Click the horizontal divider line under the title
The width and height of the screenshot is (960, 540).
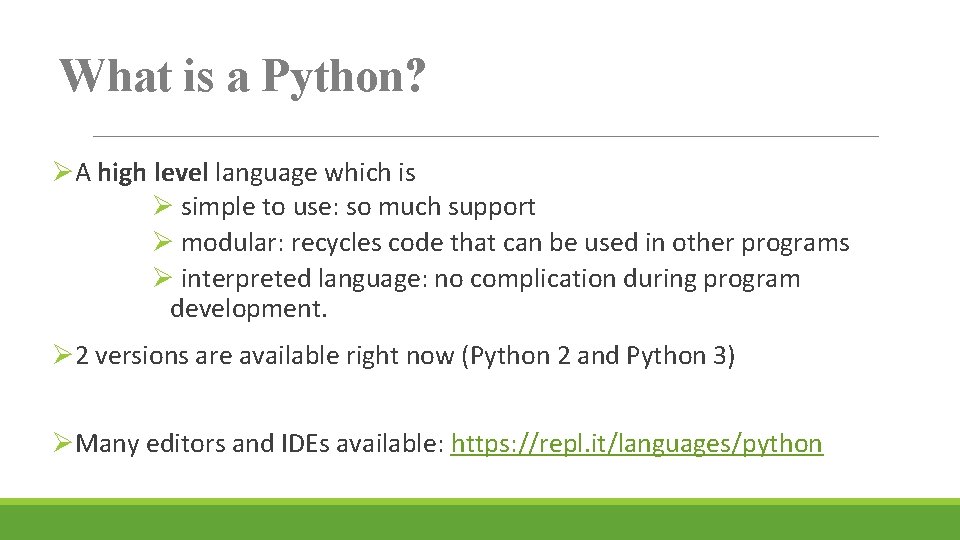[485, 136]
